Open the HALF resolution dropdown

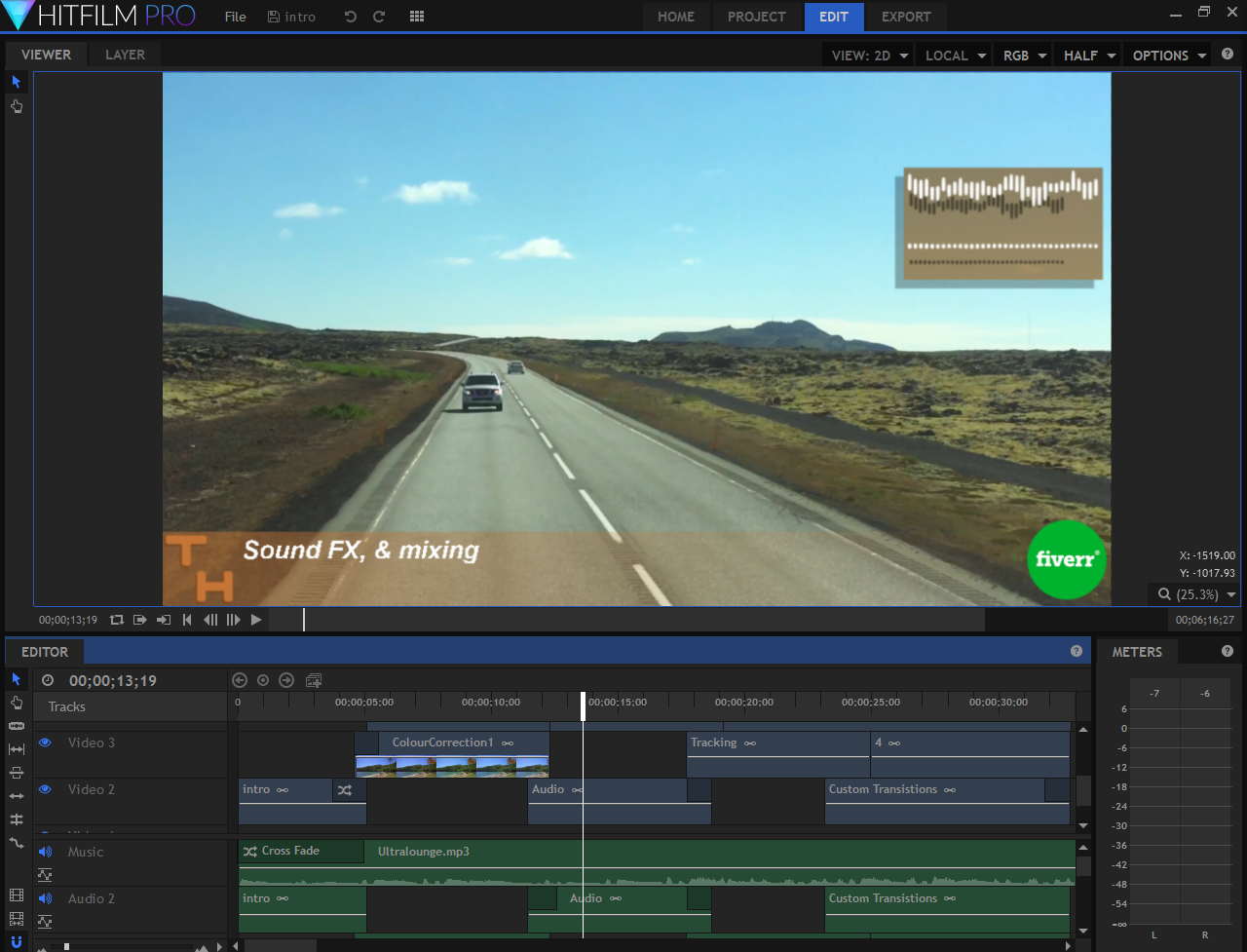click(1087, 56)
